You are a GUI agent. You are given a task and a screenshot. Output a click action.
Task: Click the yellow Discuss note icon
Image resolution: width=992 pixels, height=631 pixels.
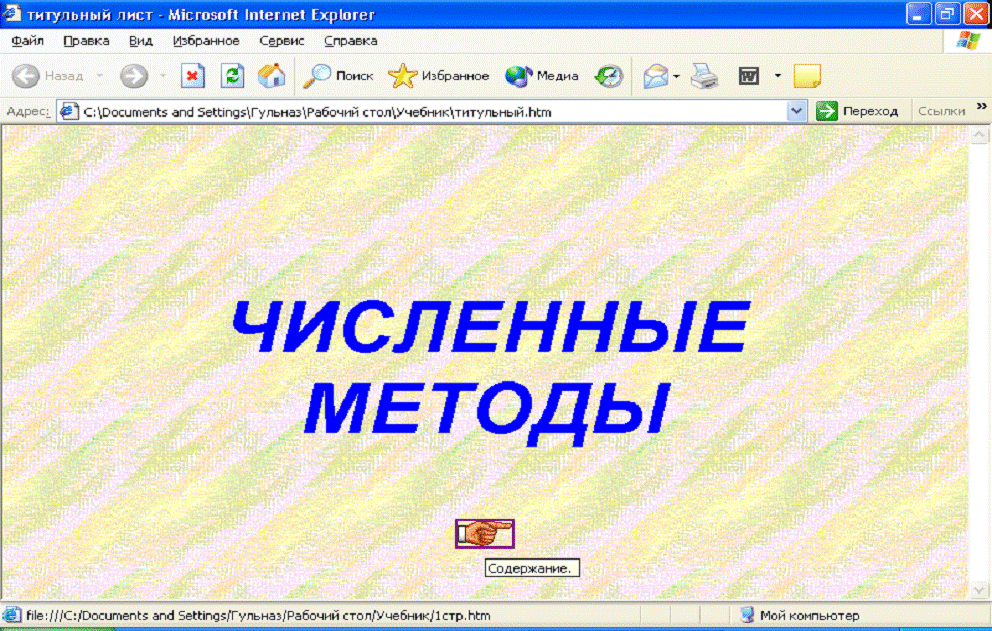(x=807, y=76)
